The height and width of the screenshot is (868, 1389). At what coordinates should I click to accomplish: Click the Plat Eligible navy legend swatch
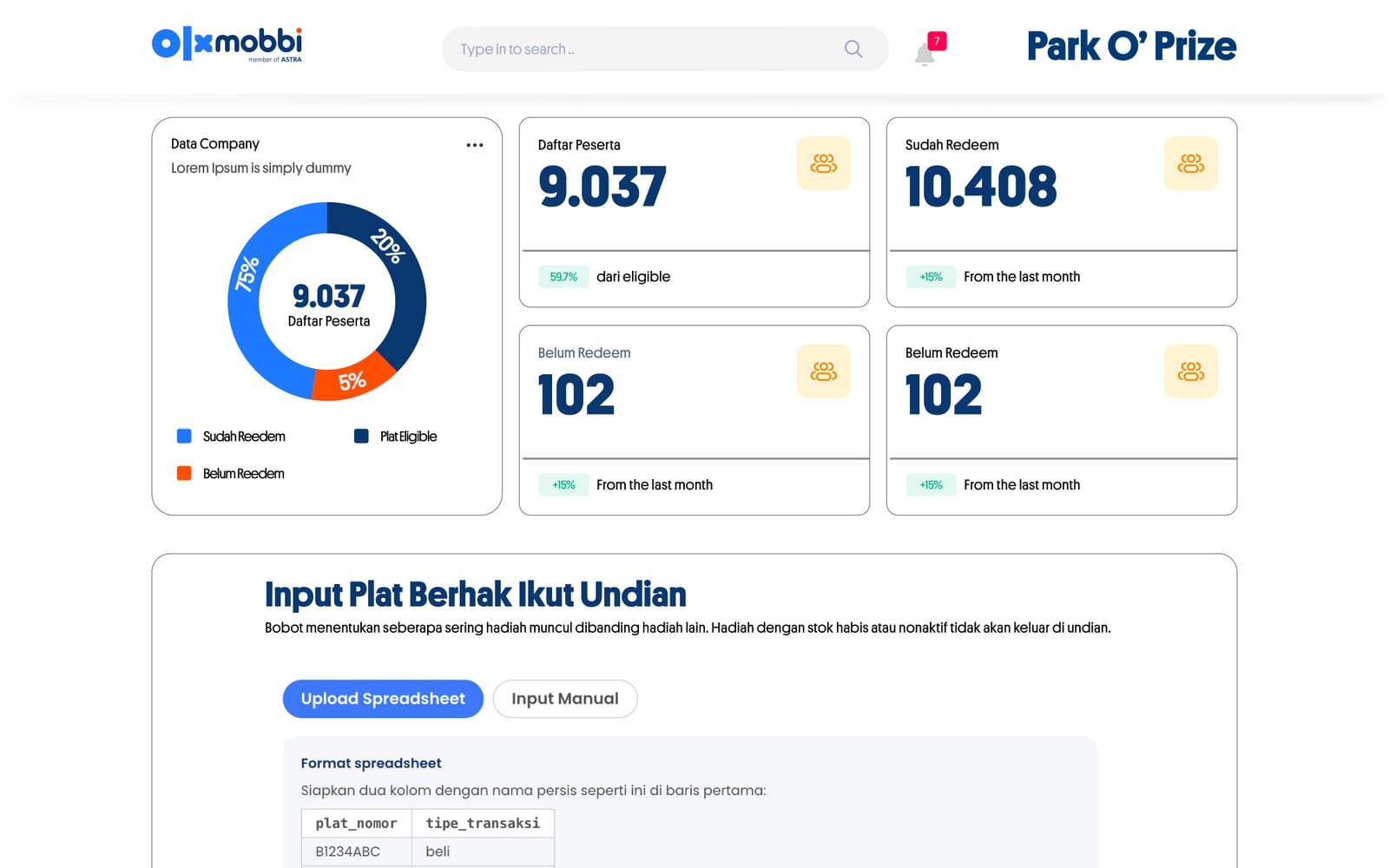[x=361, y=436]
